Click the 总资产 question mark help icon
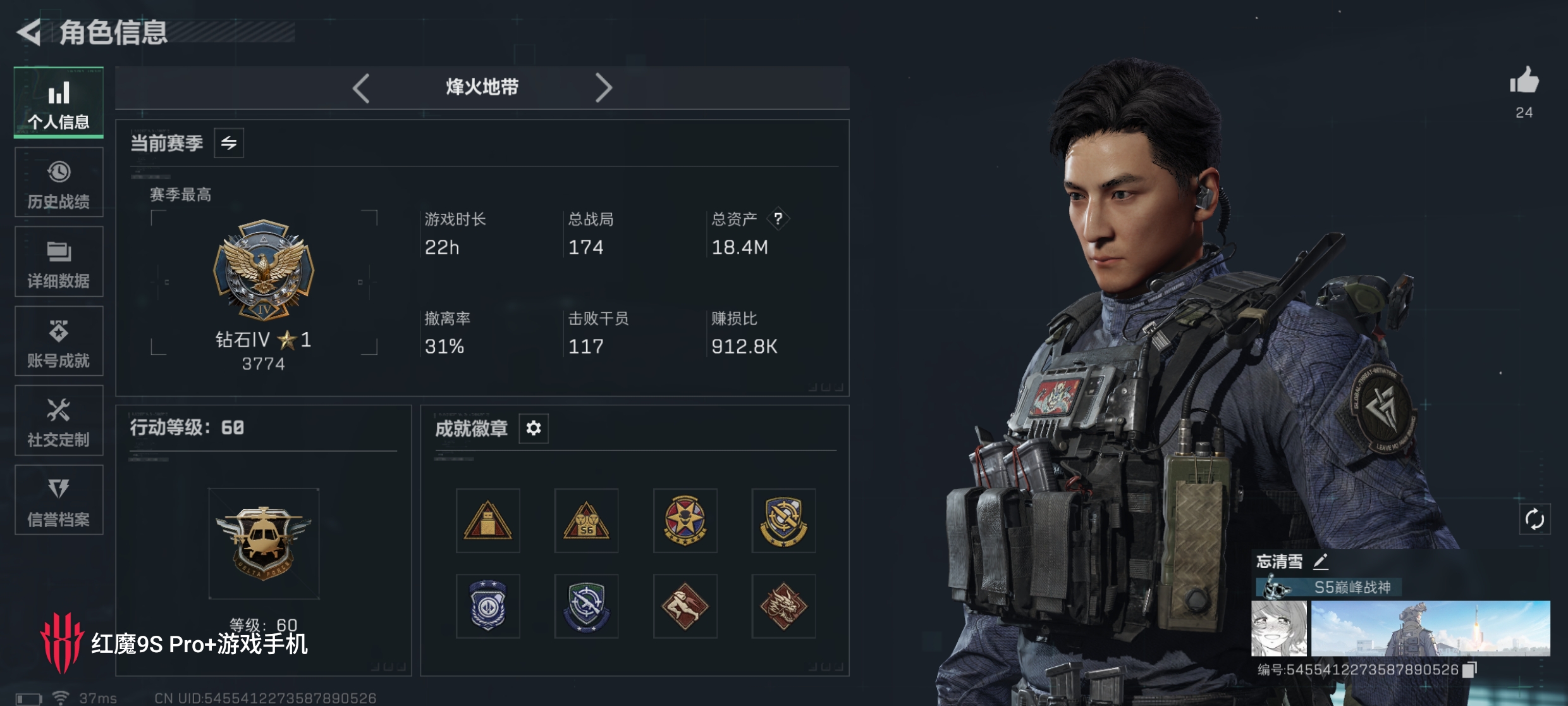 [x=778, y=219]
